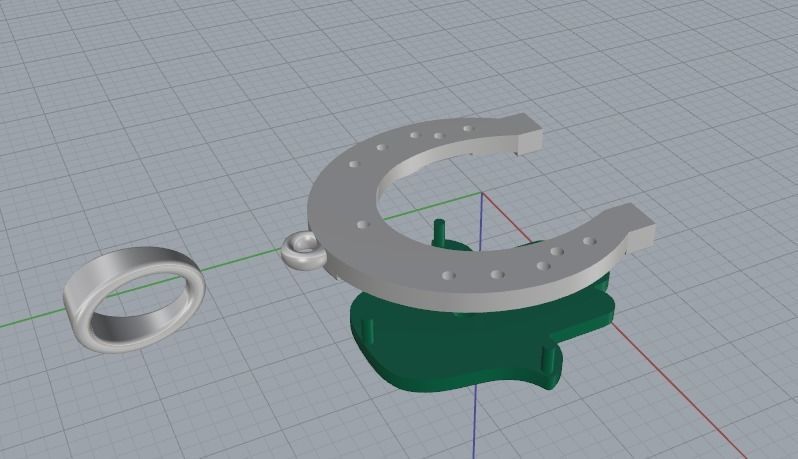Select the silver ring band object
The height and width of the screenshot is (459, 798).
click(x=135, y=300)
